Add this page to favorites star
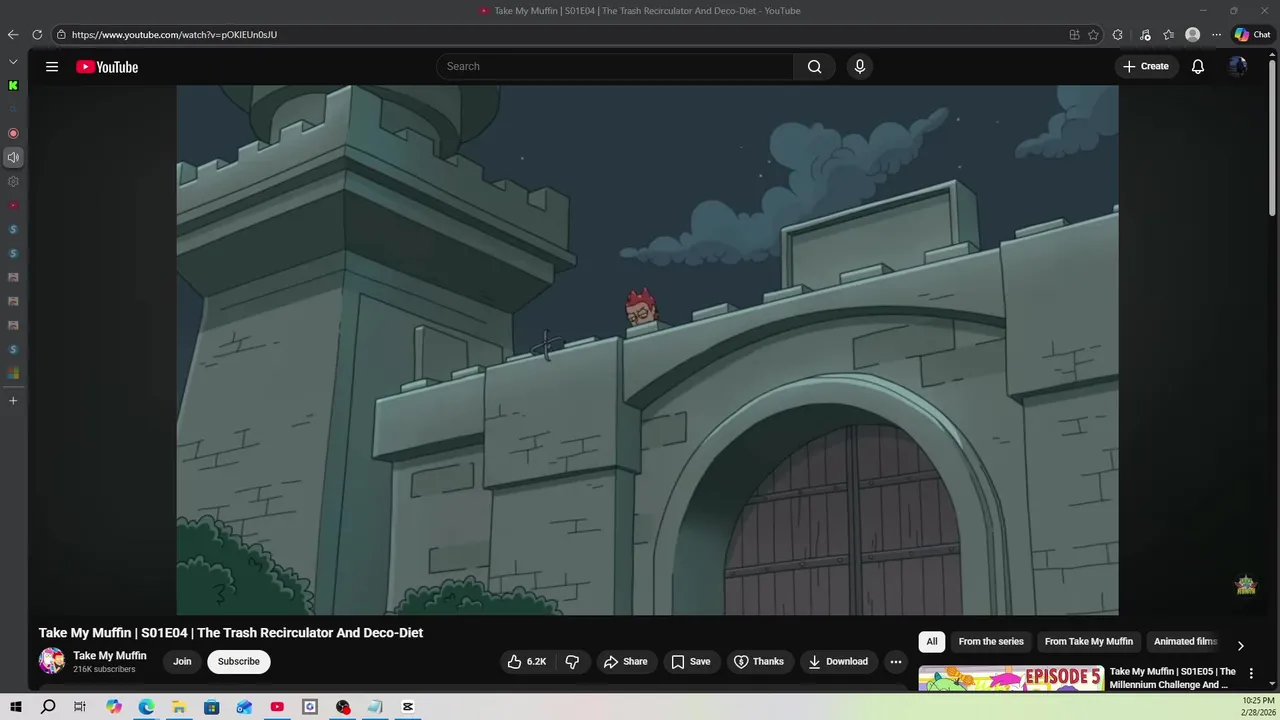Image resolution: width=1280 pixels, height=720 pixels. [1094, 34]
